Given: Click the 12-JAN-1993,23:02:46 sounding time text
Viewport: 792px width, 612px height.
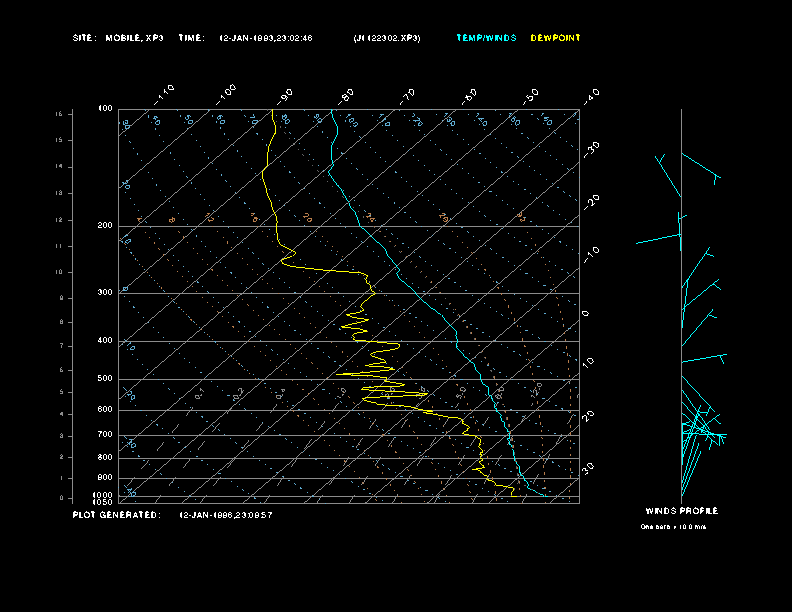Looking at the screenshot, I should pyautogui.click(x=266, y=38).
